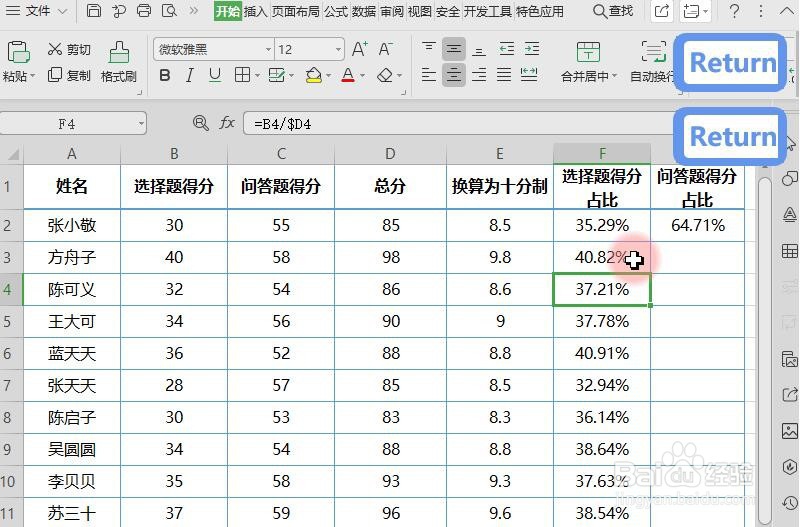
Task: Click the justify alignment icon
Action: point(504,76)
